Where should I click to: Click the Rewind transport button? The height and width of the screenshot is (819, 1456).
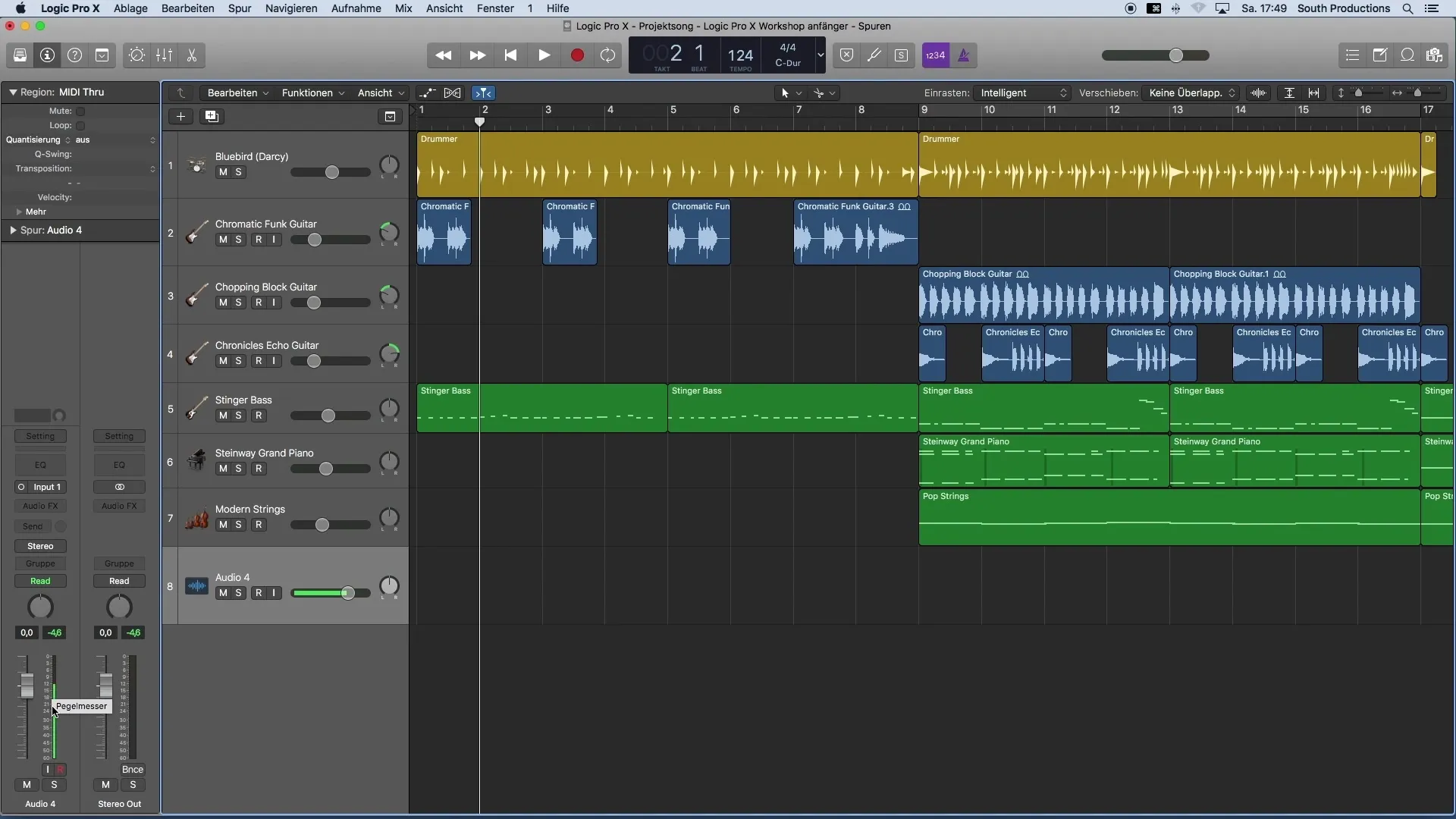coord(444,55)
